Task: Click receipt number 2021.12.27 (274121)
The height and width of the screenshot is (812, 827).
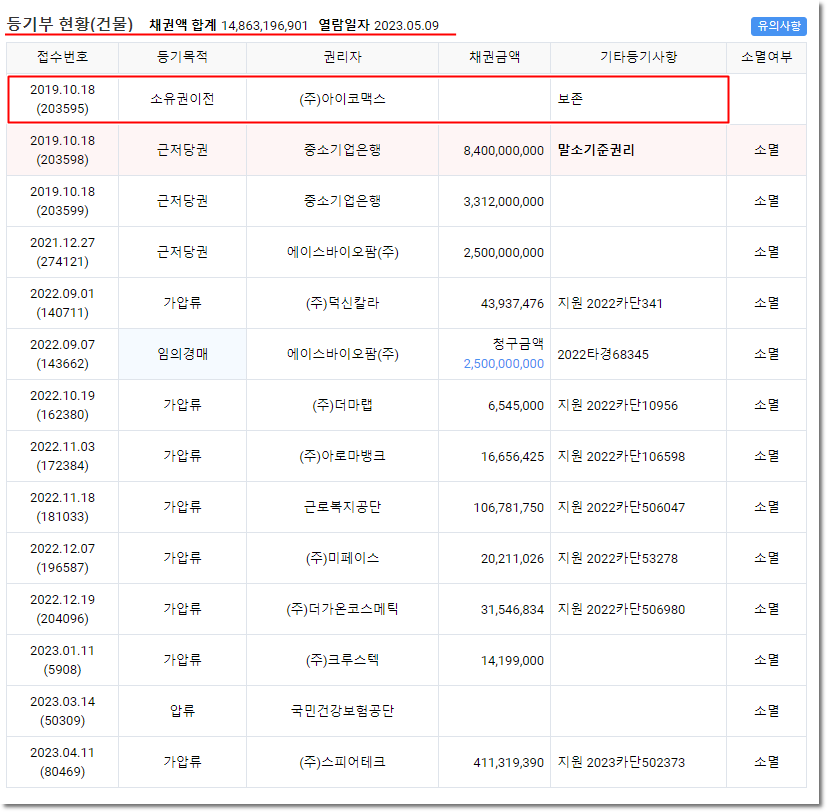Action: pos(62,252)
